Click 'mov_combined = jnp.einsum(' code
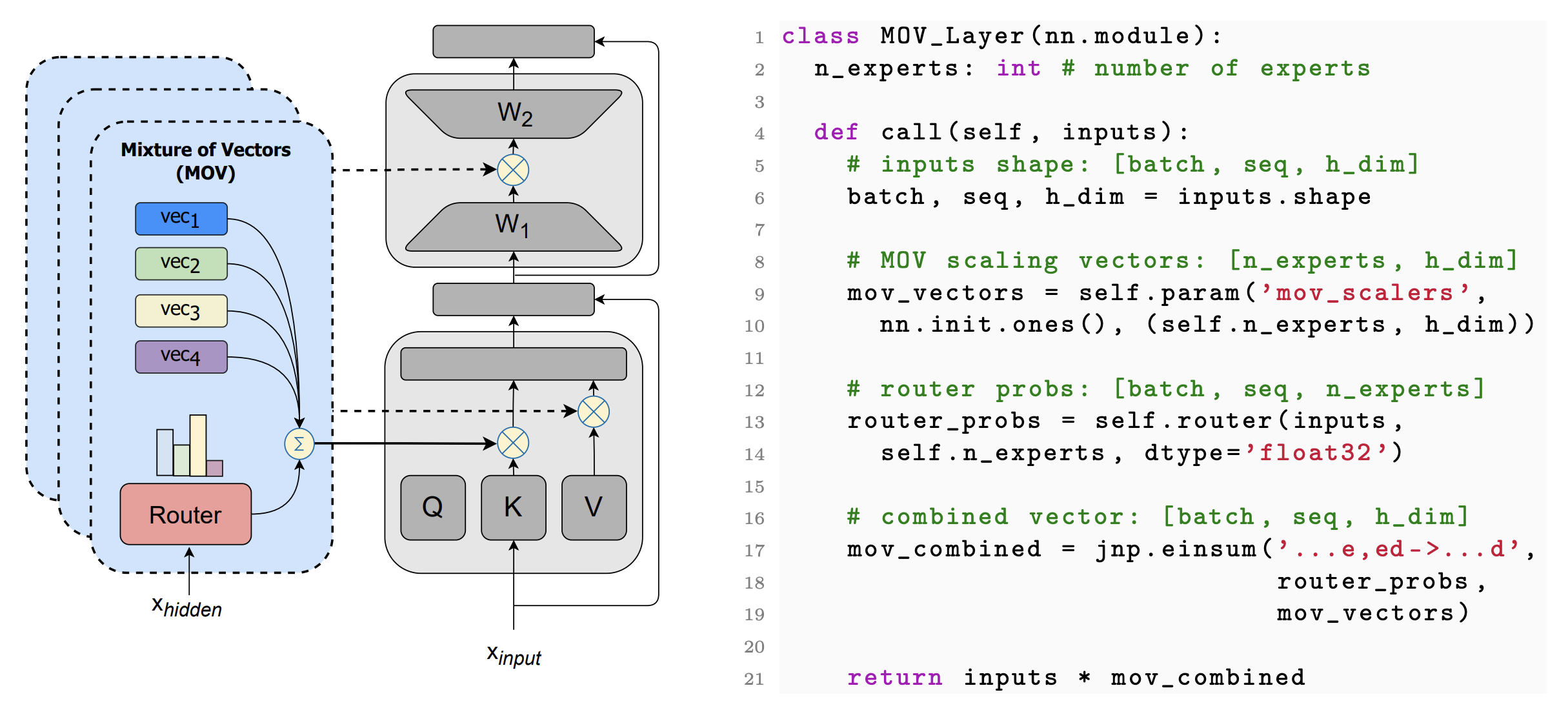The image size is (1568, 710). tap(1060, 549)
